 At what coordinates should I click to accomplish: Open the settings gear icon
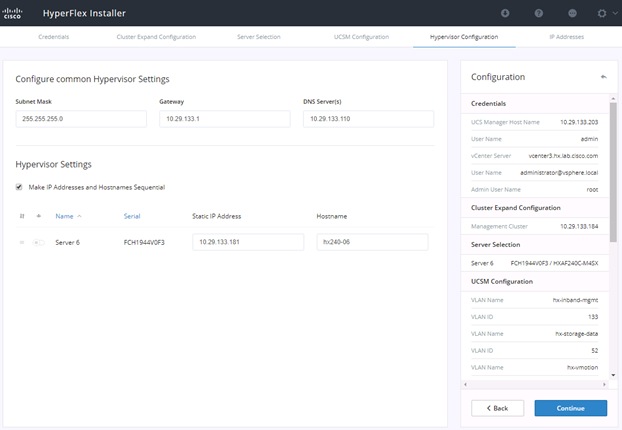(602, 13)
